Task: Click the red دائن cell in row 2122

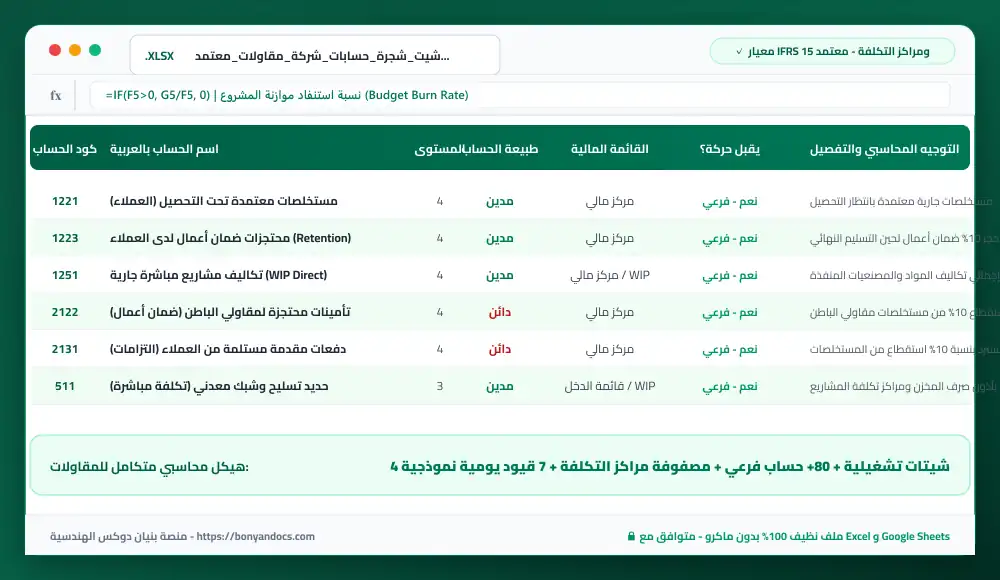Action: [x=500, y=312]
